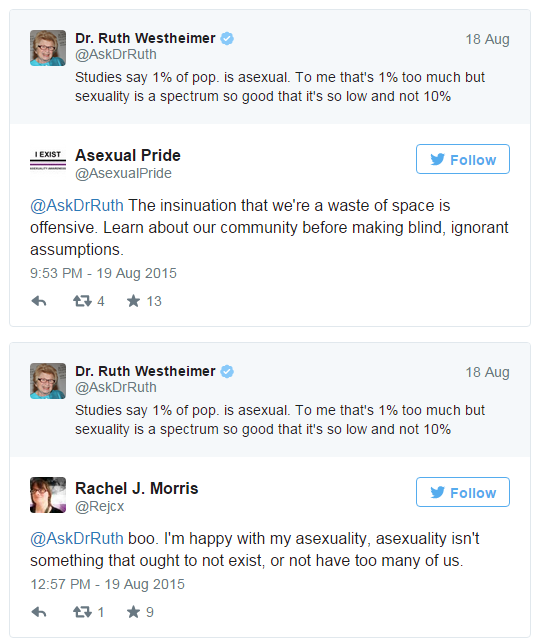
Task: Click verified badge in second Dr. Ruth tweet
Action: pos(227,372)
